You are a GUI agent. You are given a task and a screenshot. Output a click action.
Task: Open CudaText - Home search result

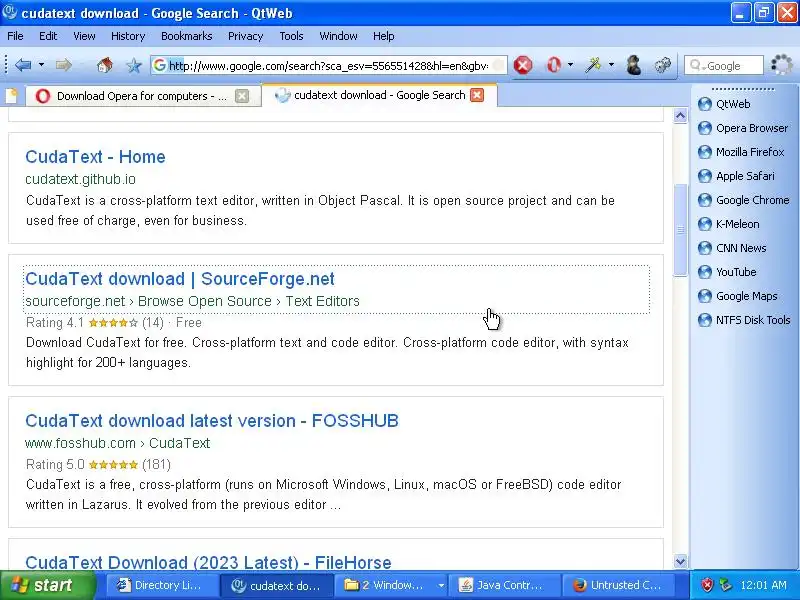click(95, 157)
